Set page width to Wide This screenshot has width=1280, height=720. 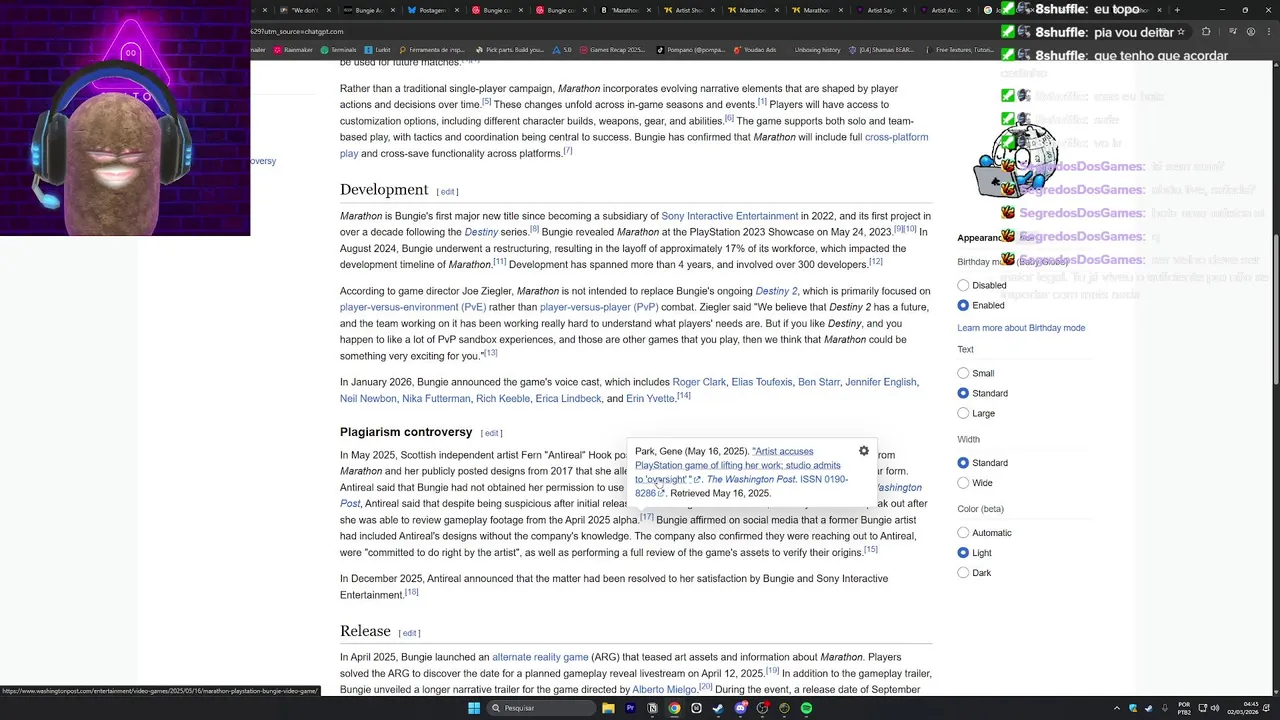click(x=963, y=483)
